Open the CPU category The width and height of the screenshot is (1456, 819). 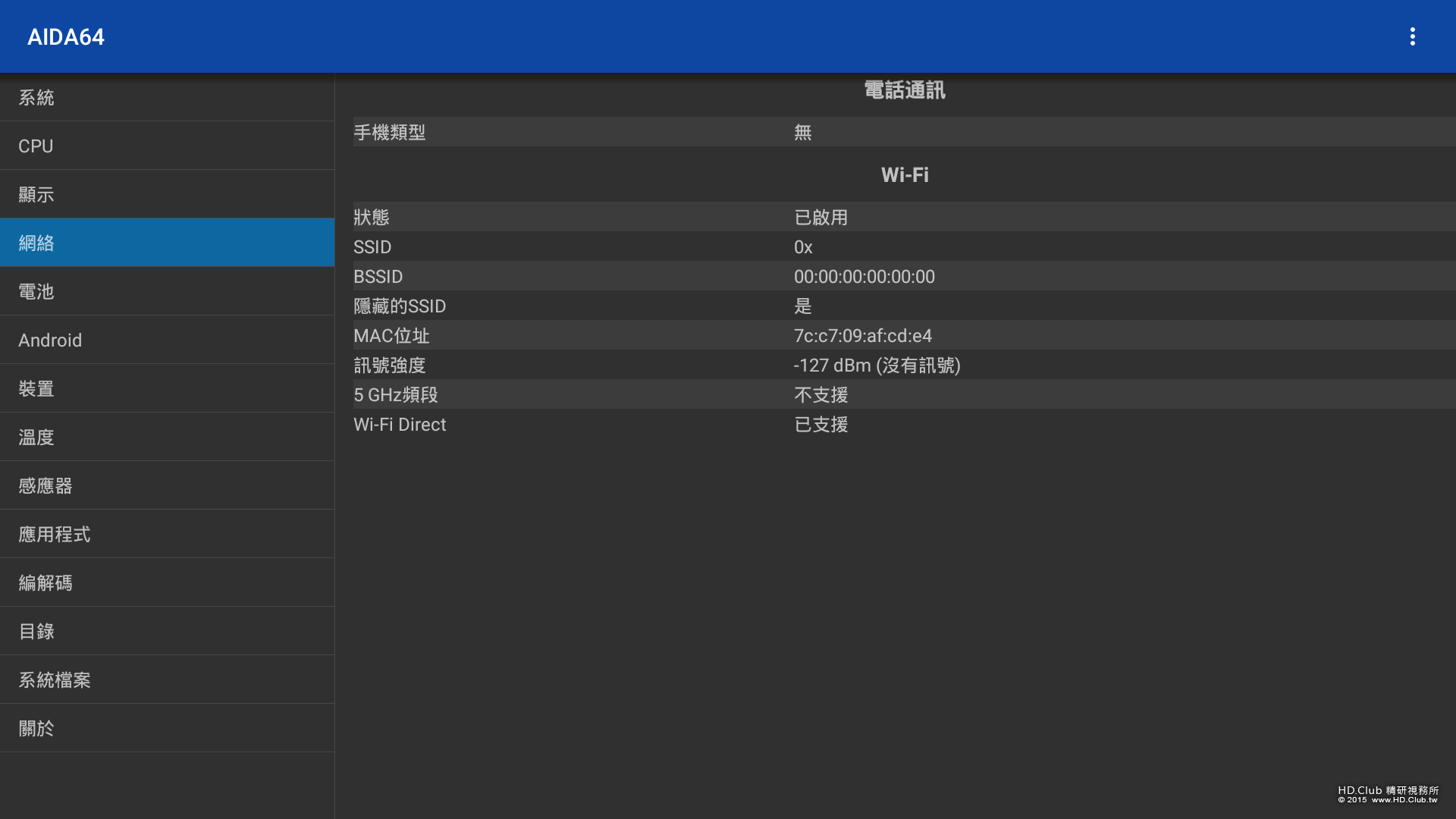[167, 146]
